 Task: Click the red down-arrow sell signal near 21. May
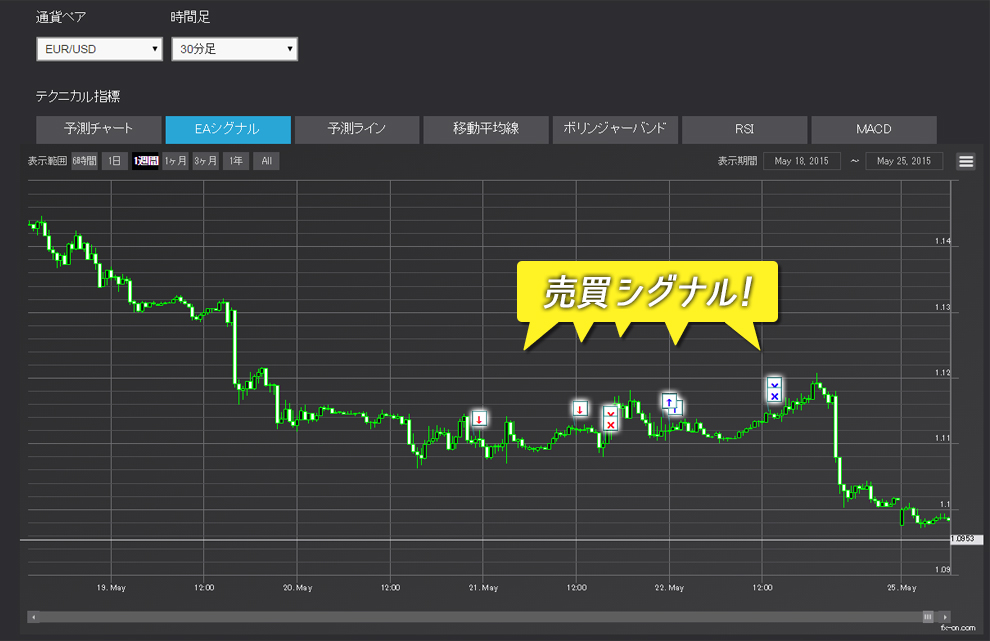pos(479,419)
